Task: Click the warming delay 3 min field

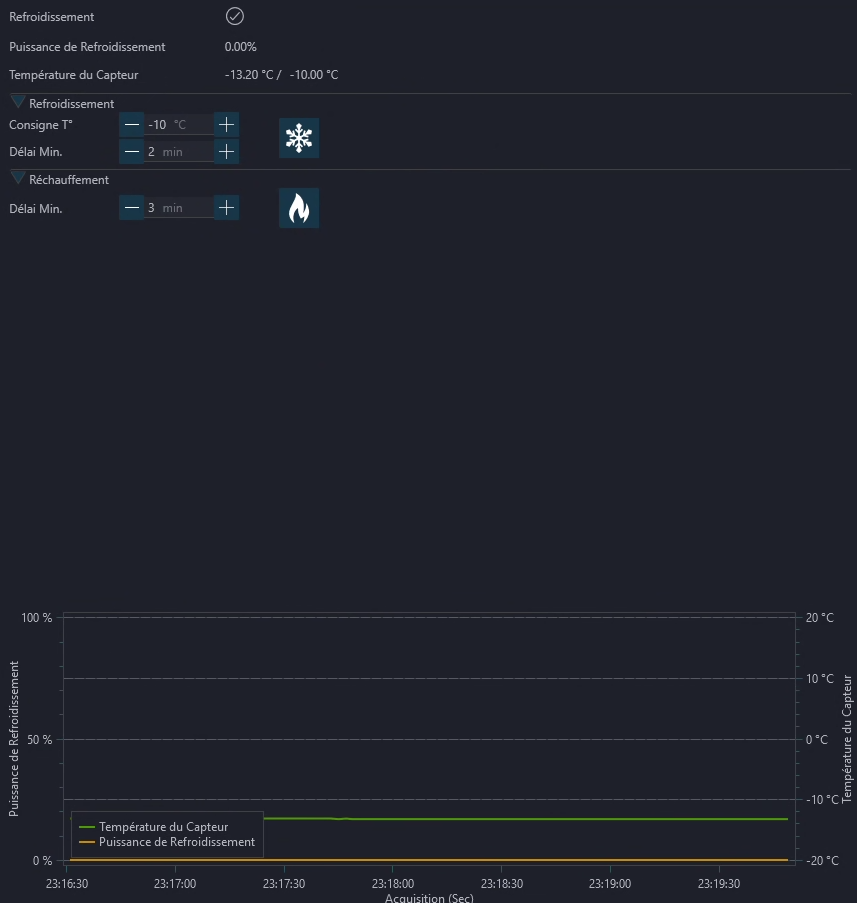Action: coord(179,208)
